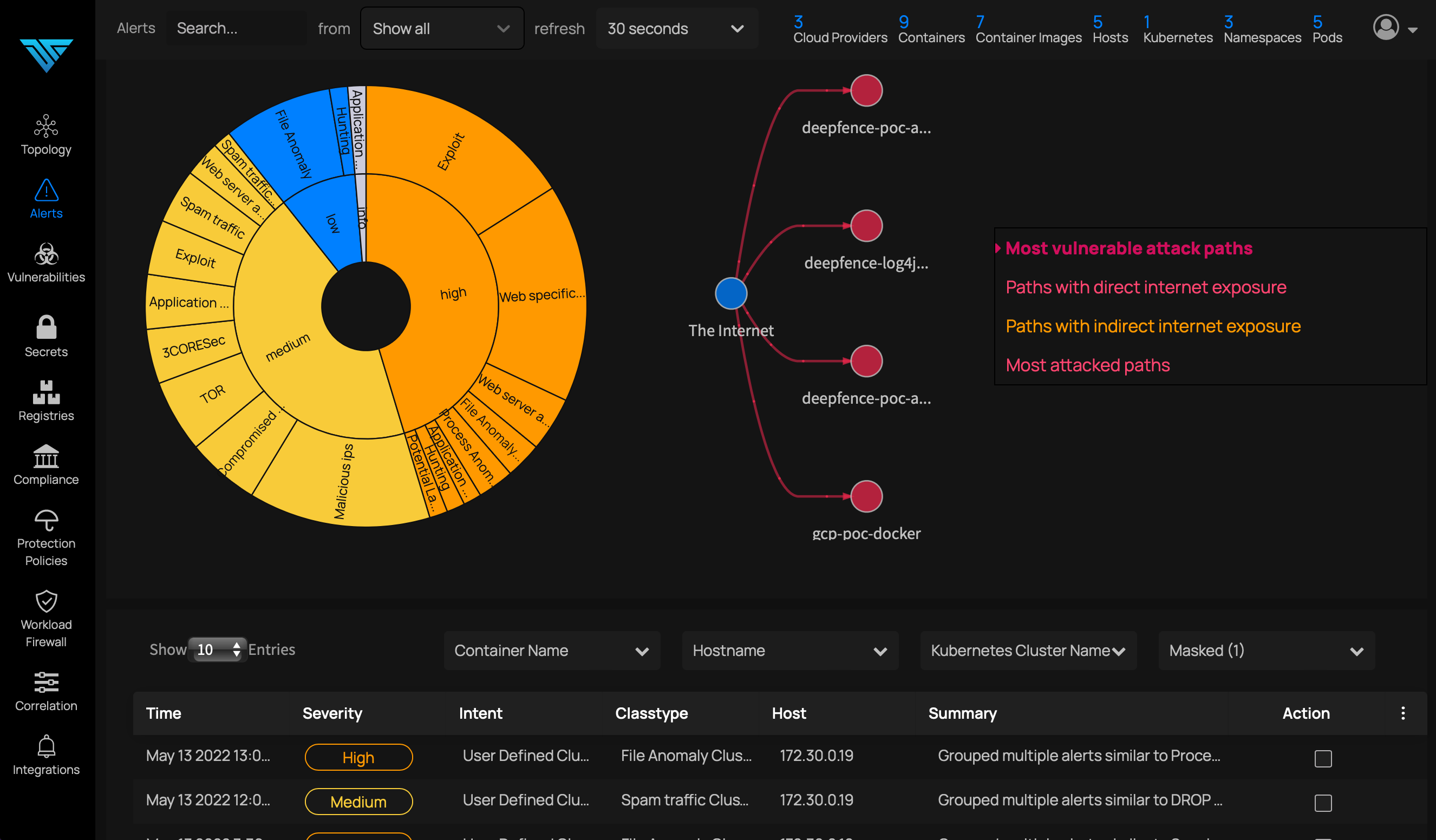
Task: Select the deepfence-poc-a node above gcp-poc-docker
Action: coord(866,361)
